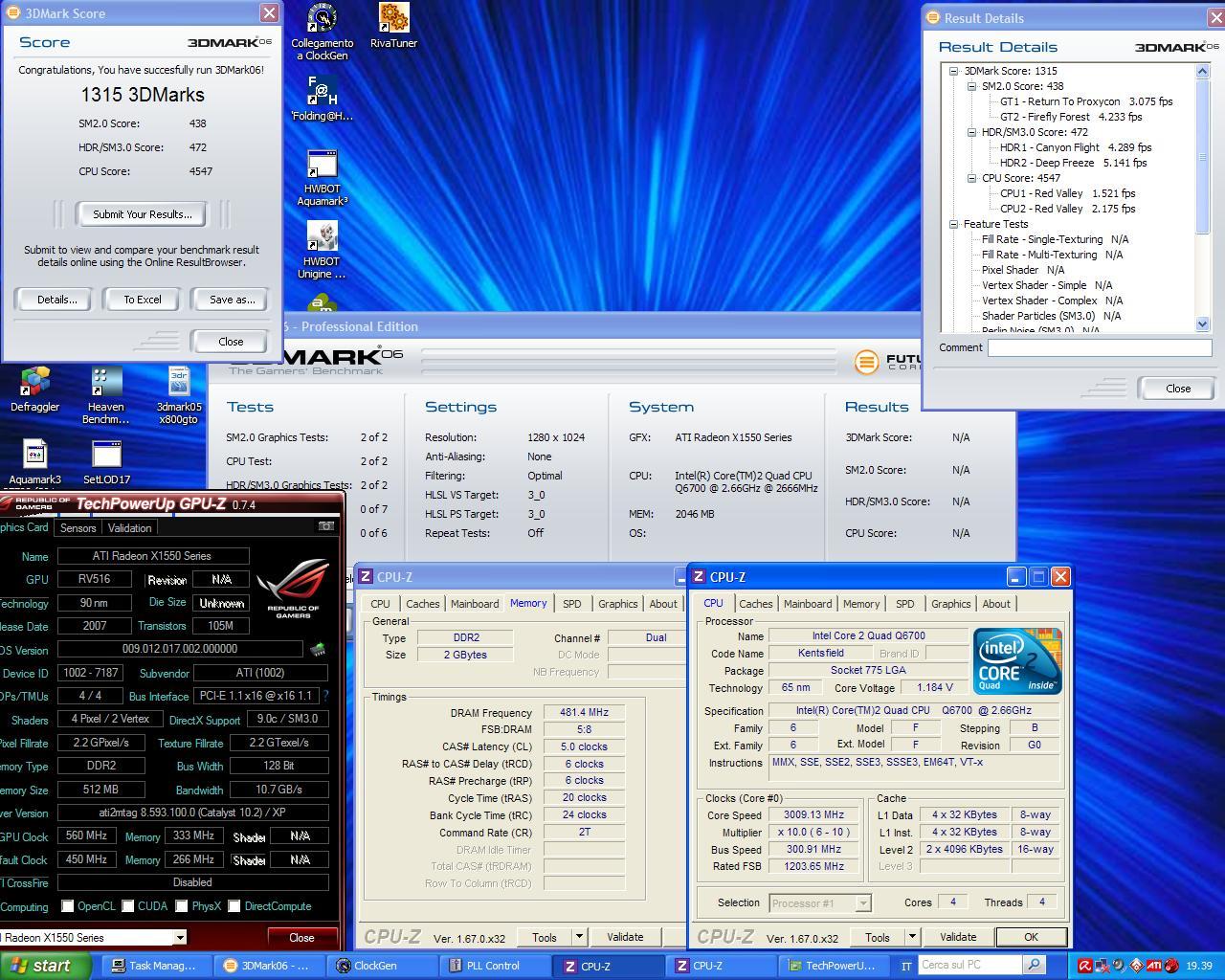
Task: Open the Collegamento a ClockGen desktop icon
Action: [x=322, y=32]
